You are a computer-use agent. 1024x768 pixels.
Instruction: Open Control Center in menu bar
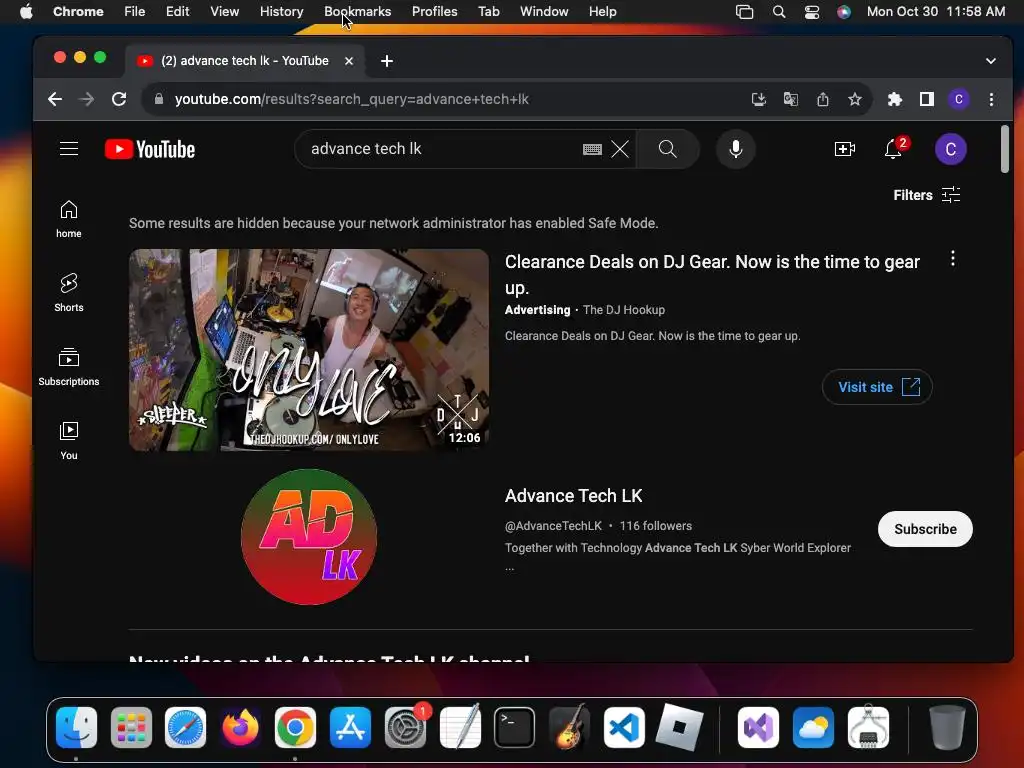pos(812,12)
